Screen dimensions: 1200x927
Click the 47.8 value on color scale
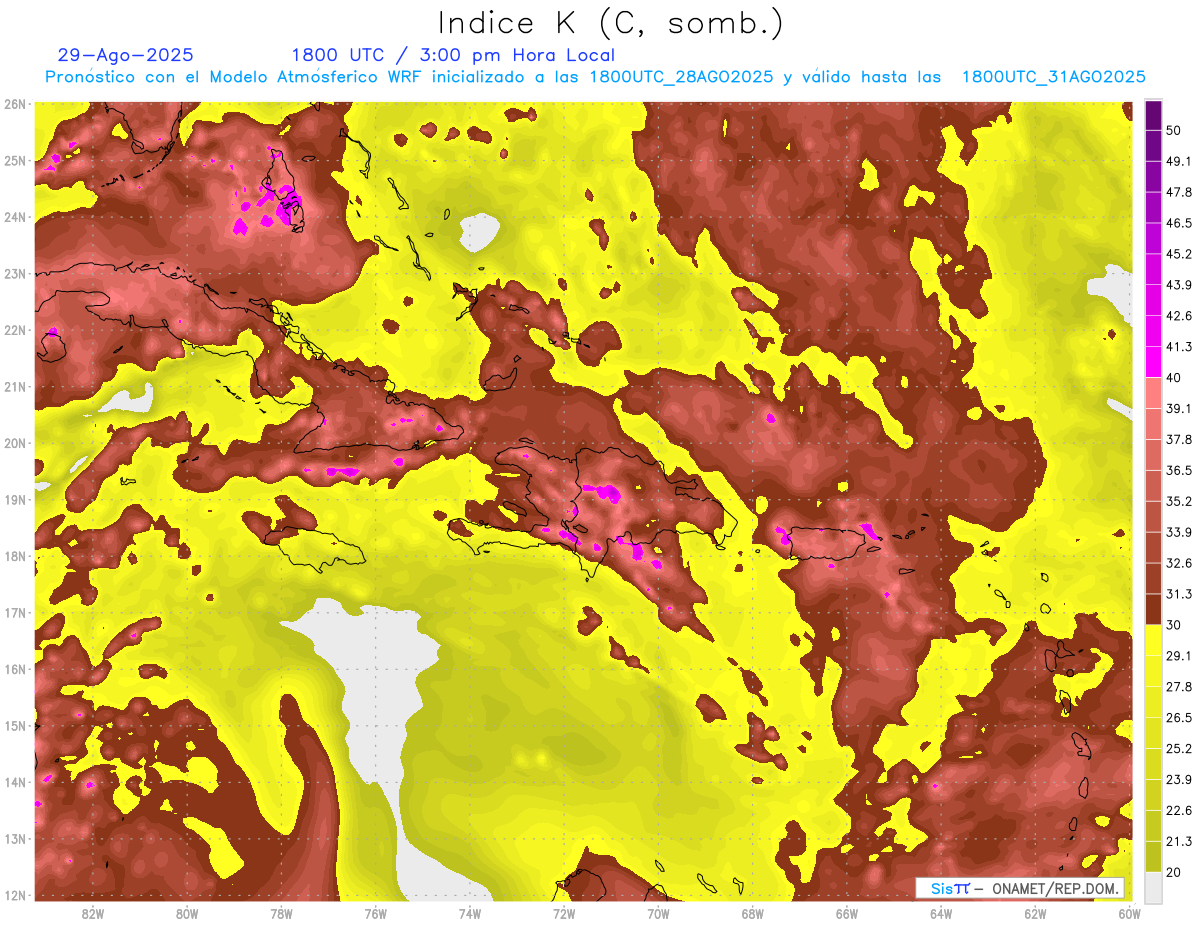pos(1178,192)
